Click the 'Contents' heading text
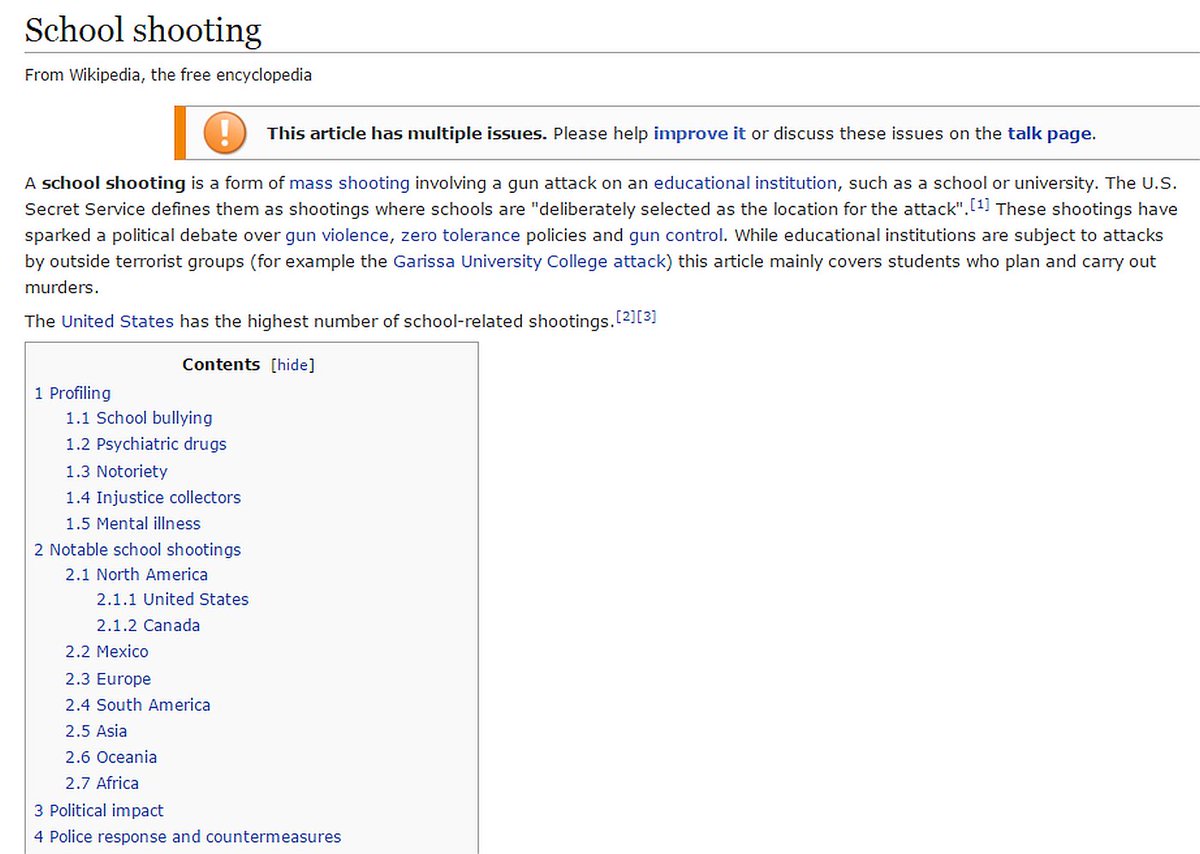The width and height of the screenshot is (1200, 854). click(221, 365)
